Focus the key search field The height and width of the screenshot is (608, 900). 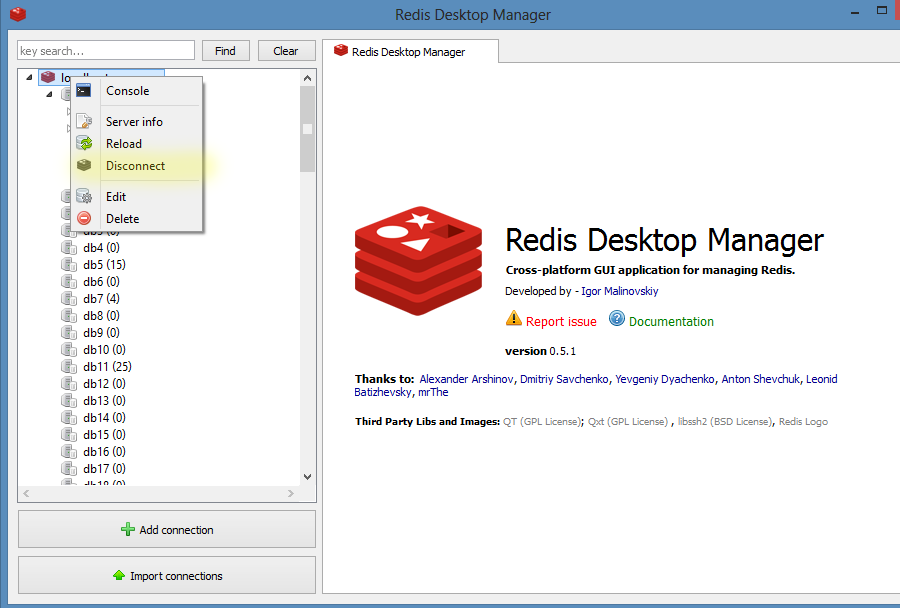[106, 51]
